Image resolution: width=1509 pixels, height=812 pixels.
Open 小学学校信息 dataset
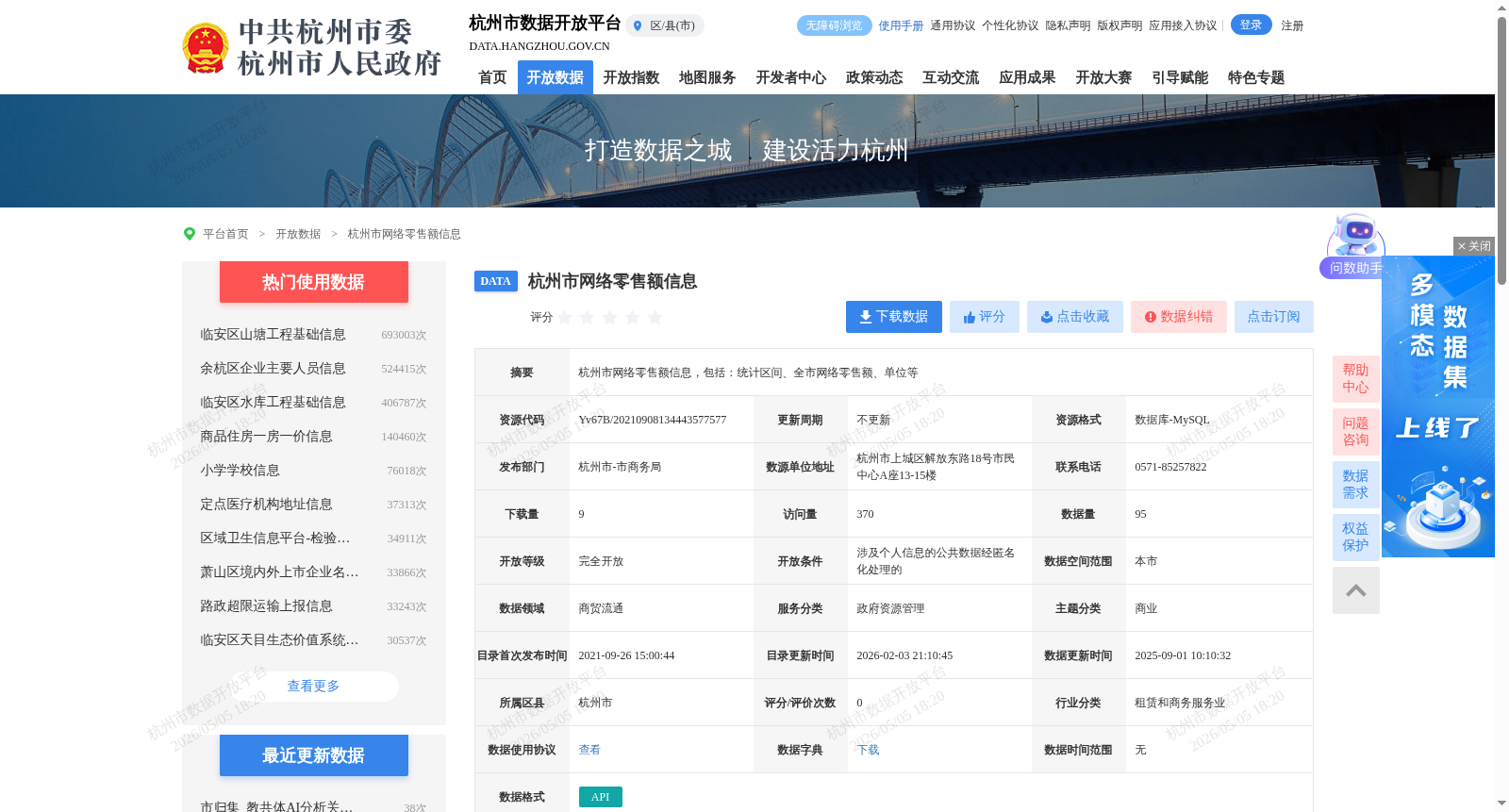coord(240,471)
